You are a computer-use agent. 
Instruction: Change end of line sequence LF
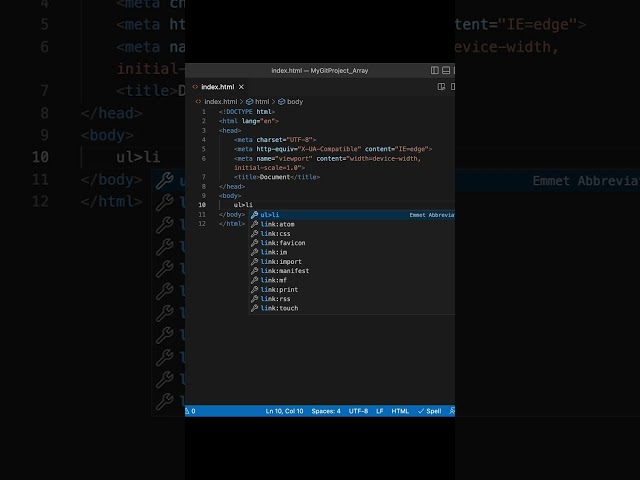380,411
